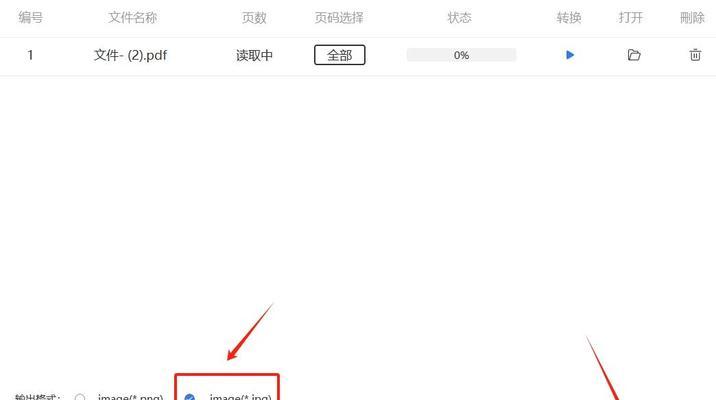Viewport: 716px width, 400px height.
Task: Select the image(*.jpg) output format radio button
Action: (x=190, y=397)
